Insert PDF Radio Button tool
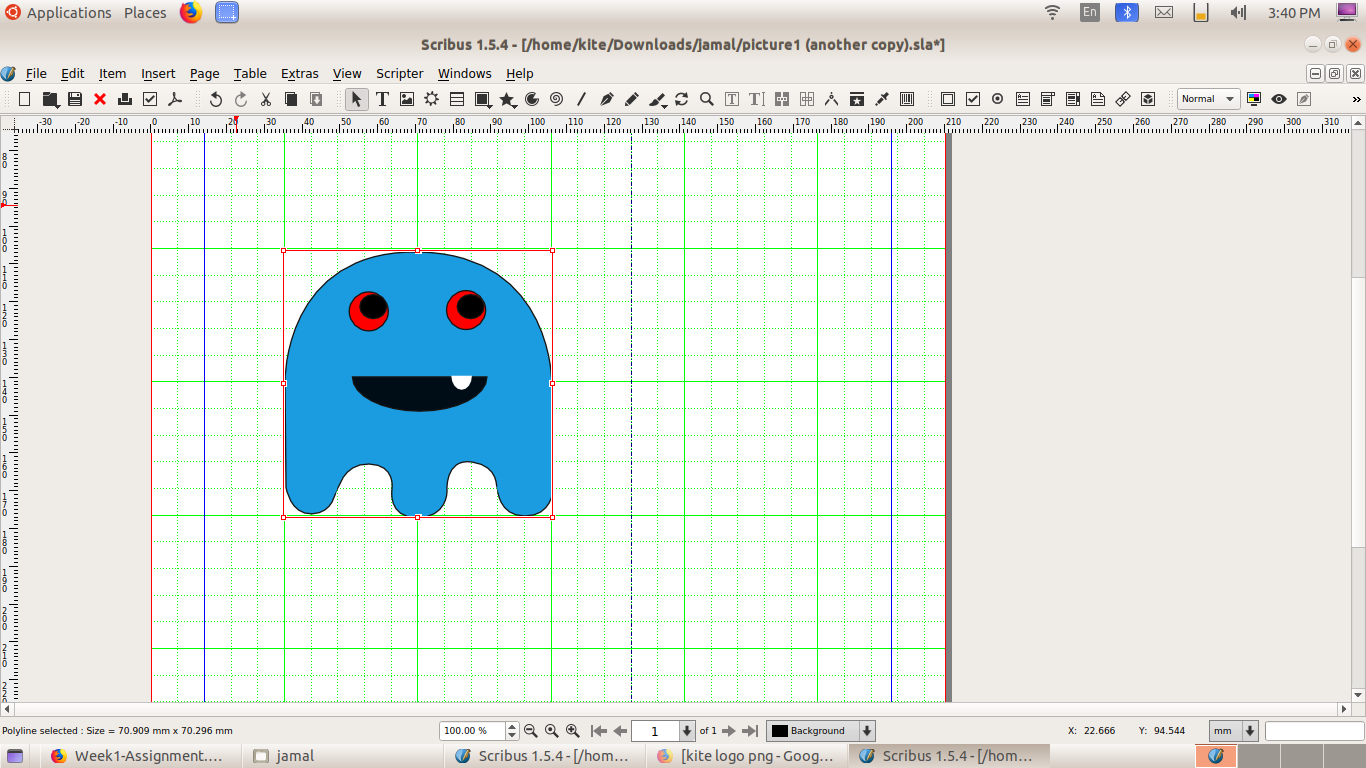Image resolution: width=1366 pixels, height=768 pixels. [998, 99]
